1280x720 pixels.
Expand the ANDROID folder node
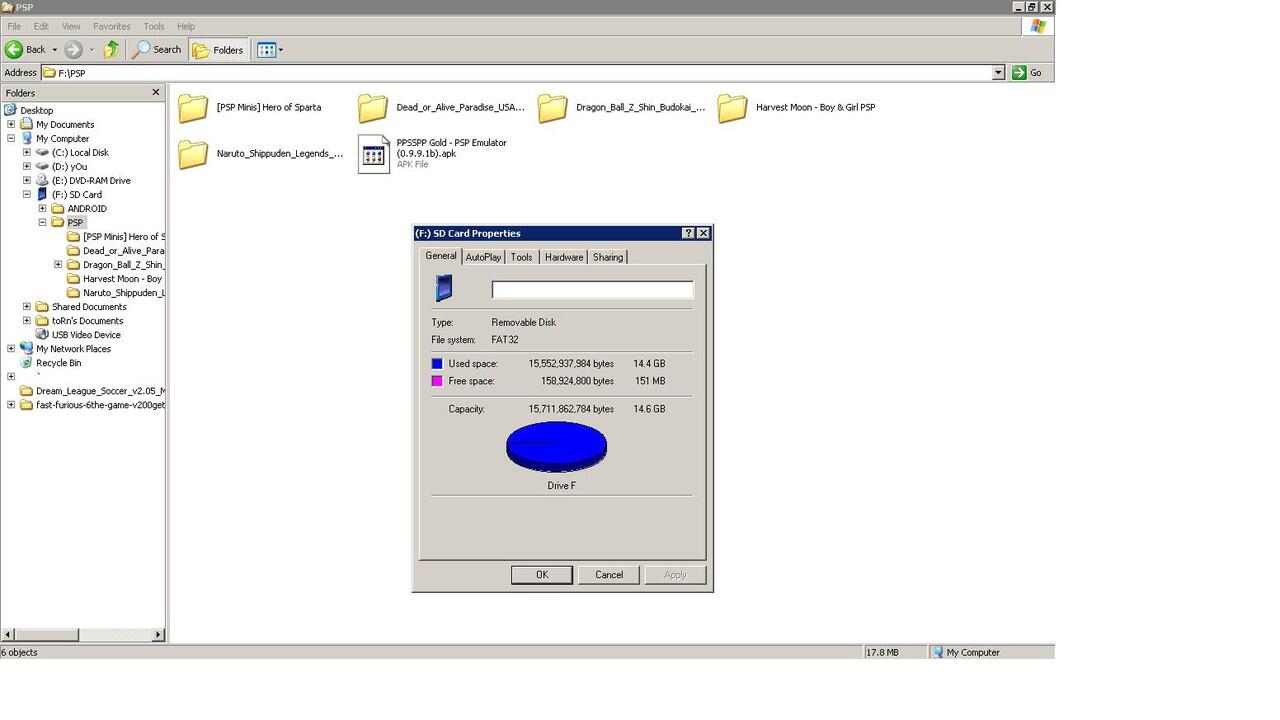click(43, 209)
